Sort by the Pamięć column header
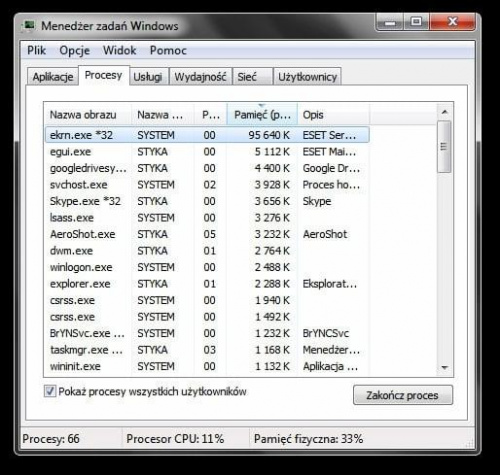 [x=262, y=115]
